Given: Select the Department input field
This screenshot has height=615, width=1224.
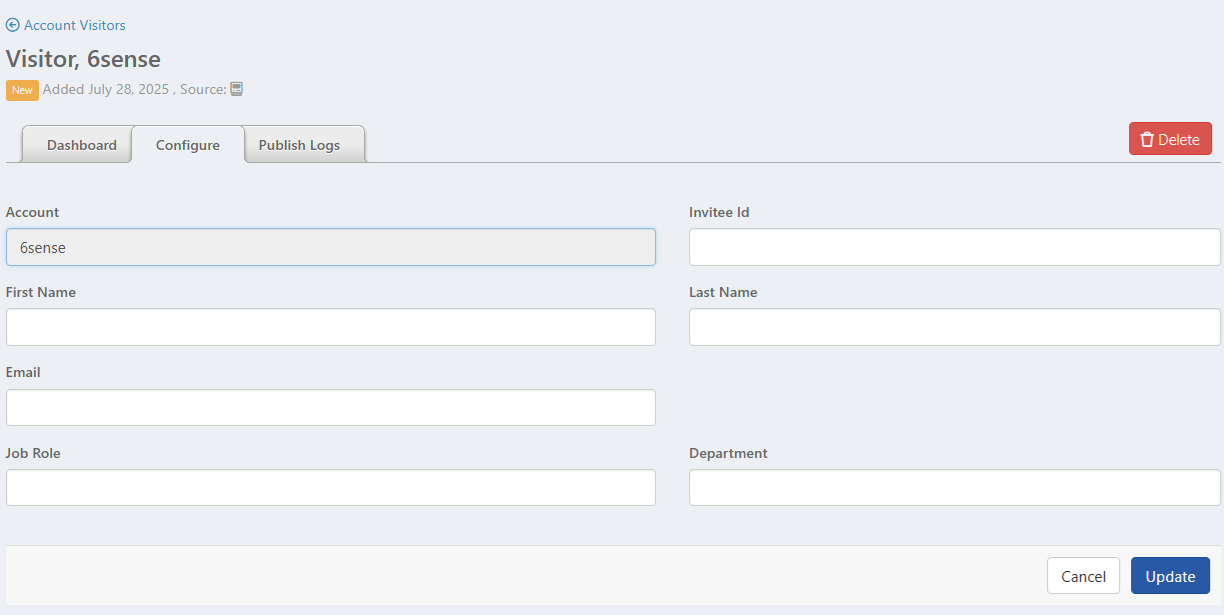Looking at the screenshot, I should [955, 487].
